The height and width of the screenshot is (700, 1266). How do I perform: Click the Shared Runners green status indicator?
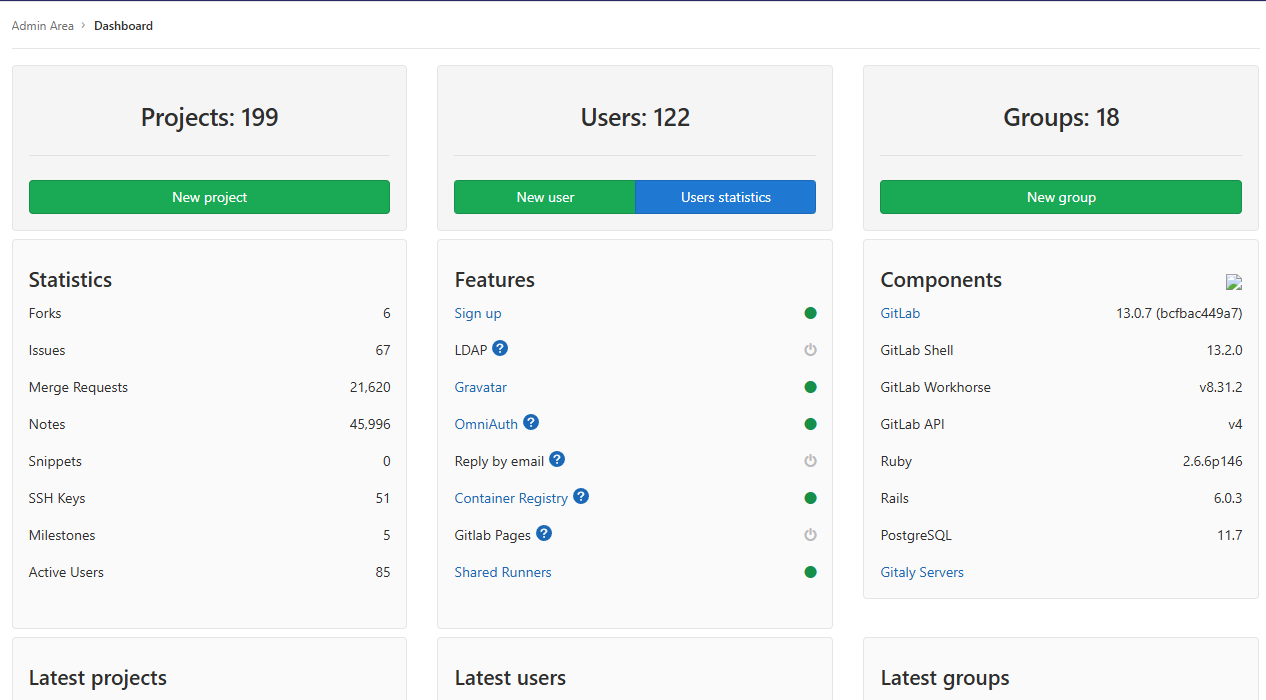[x=811, y=572]
